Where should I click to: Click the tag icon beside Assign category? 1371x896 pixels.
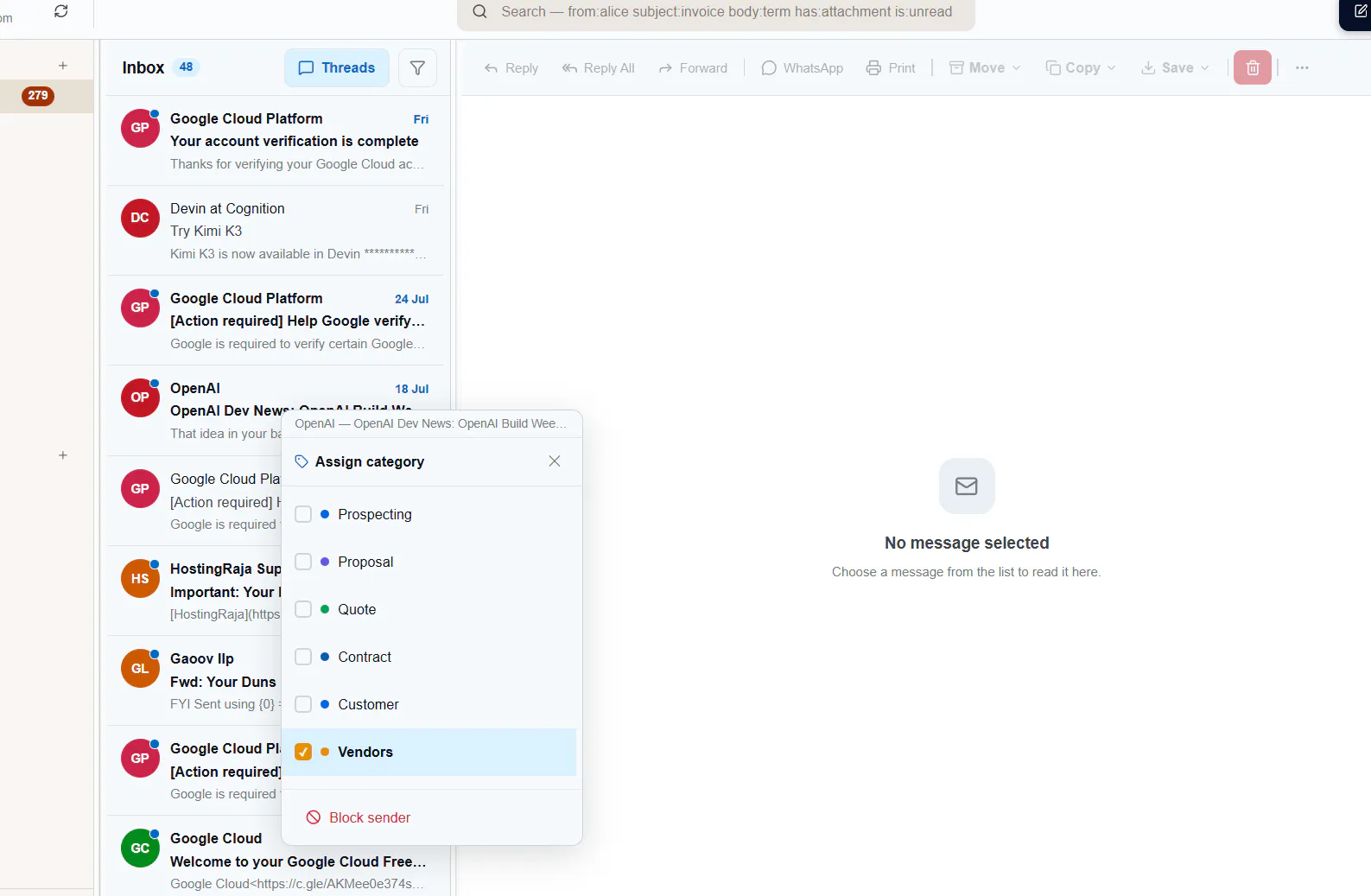[301, 461]
